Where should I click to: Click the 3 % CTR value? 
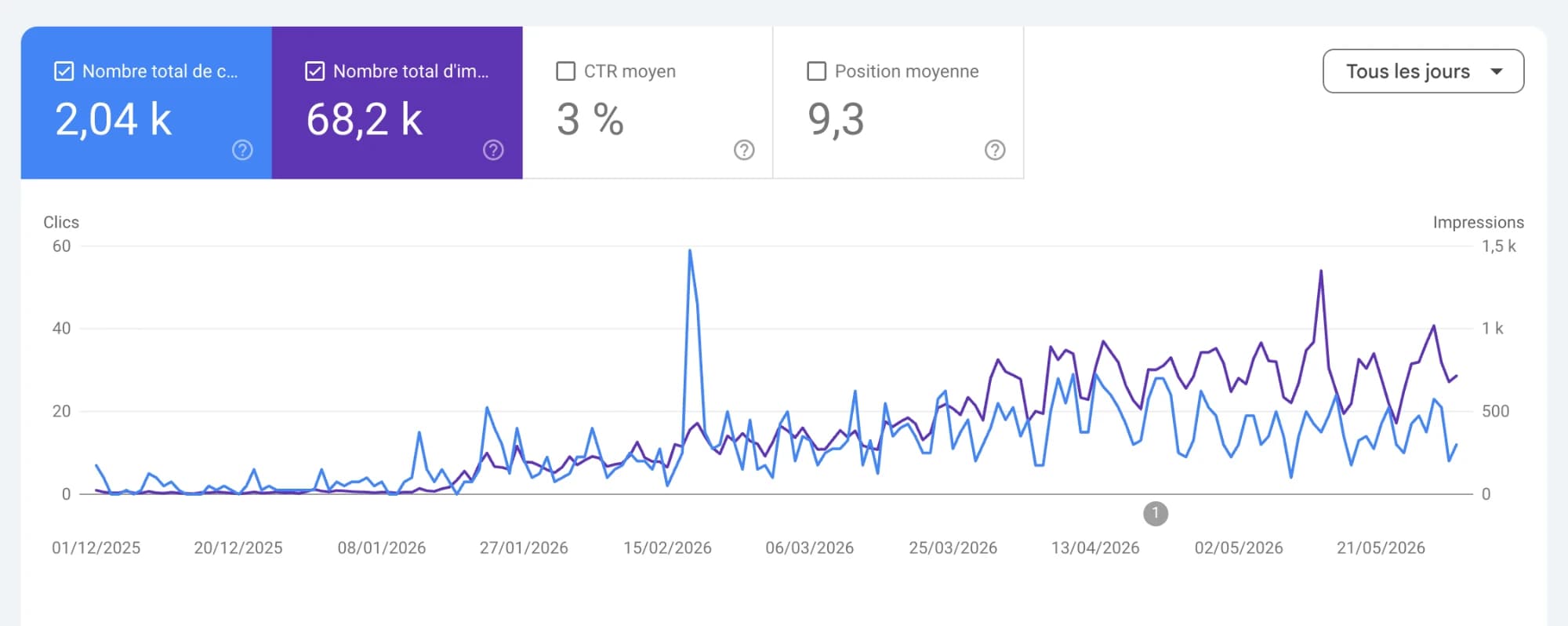pos(590,120)
